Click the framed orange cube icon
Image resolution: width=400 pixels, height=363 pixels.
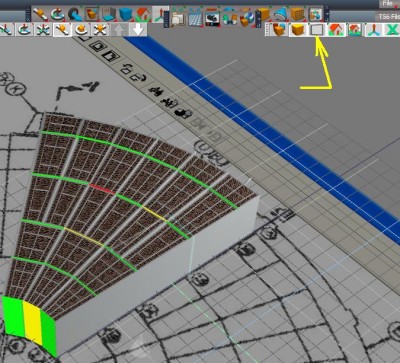tap(91, 14)
